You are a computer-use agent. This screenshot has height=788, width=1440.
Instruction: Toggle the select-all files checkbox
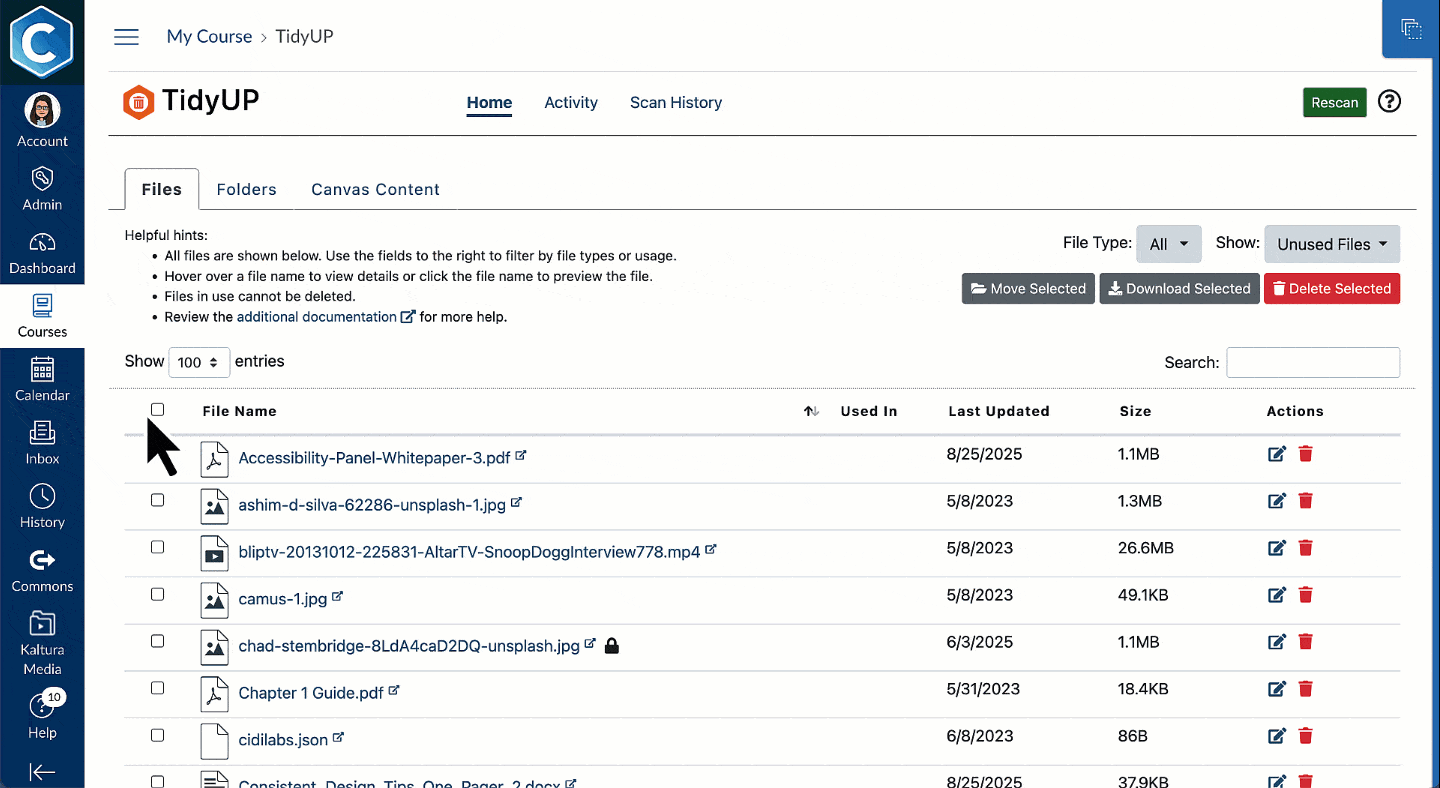pyautogui.click(x=157, y=410)
